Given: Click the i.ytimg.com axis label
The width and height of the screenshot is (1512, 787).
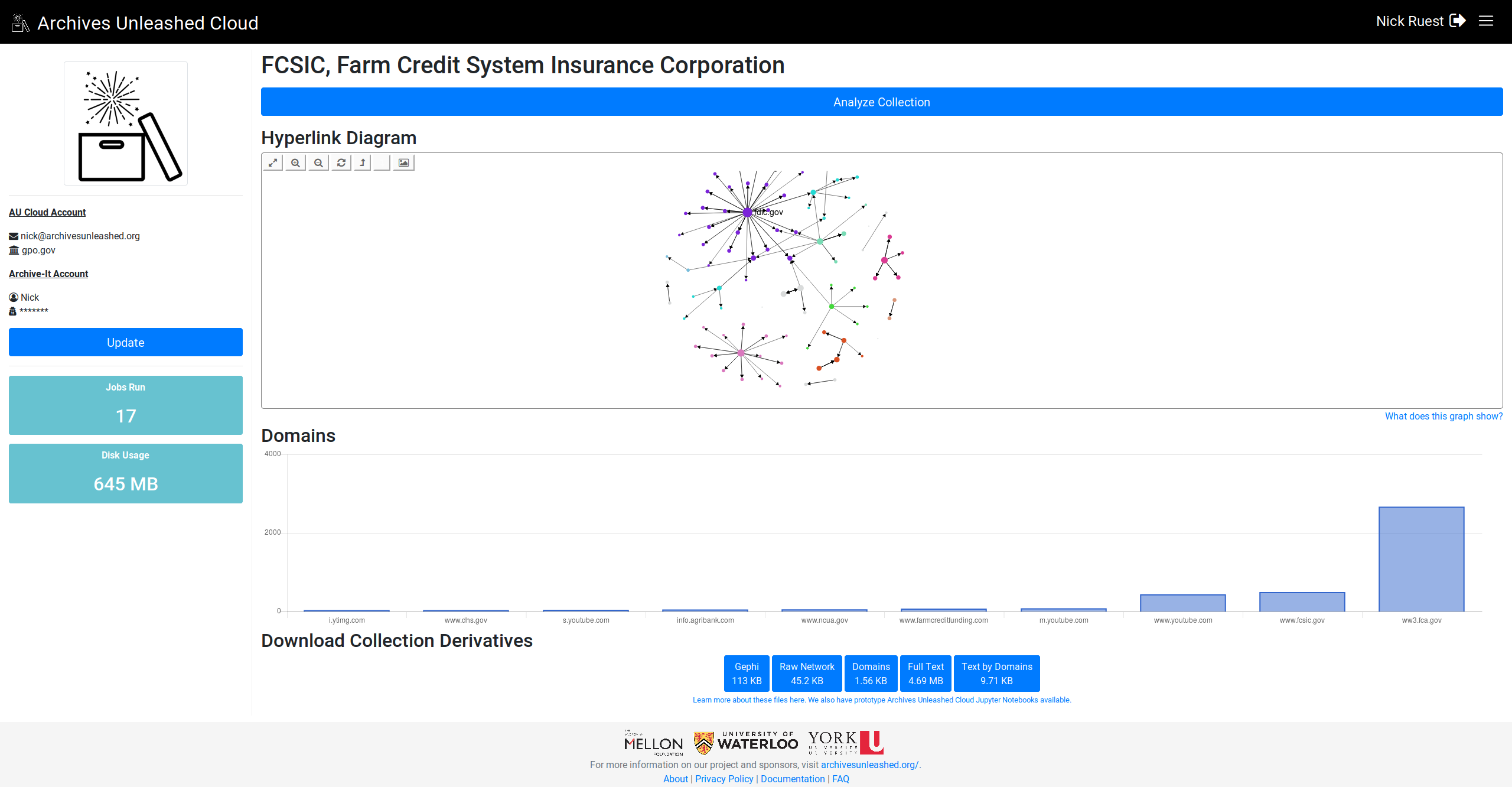Looking at the screenshot, I should point(347,620).
